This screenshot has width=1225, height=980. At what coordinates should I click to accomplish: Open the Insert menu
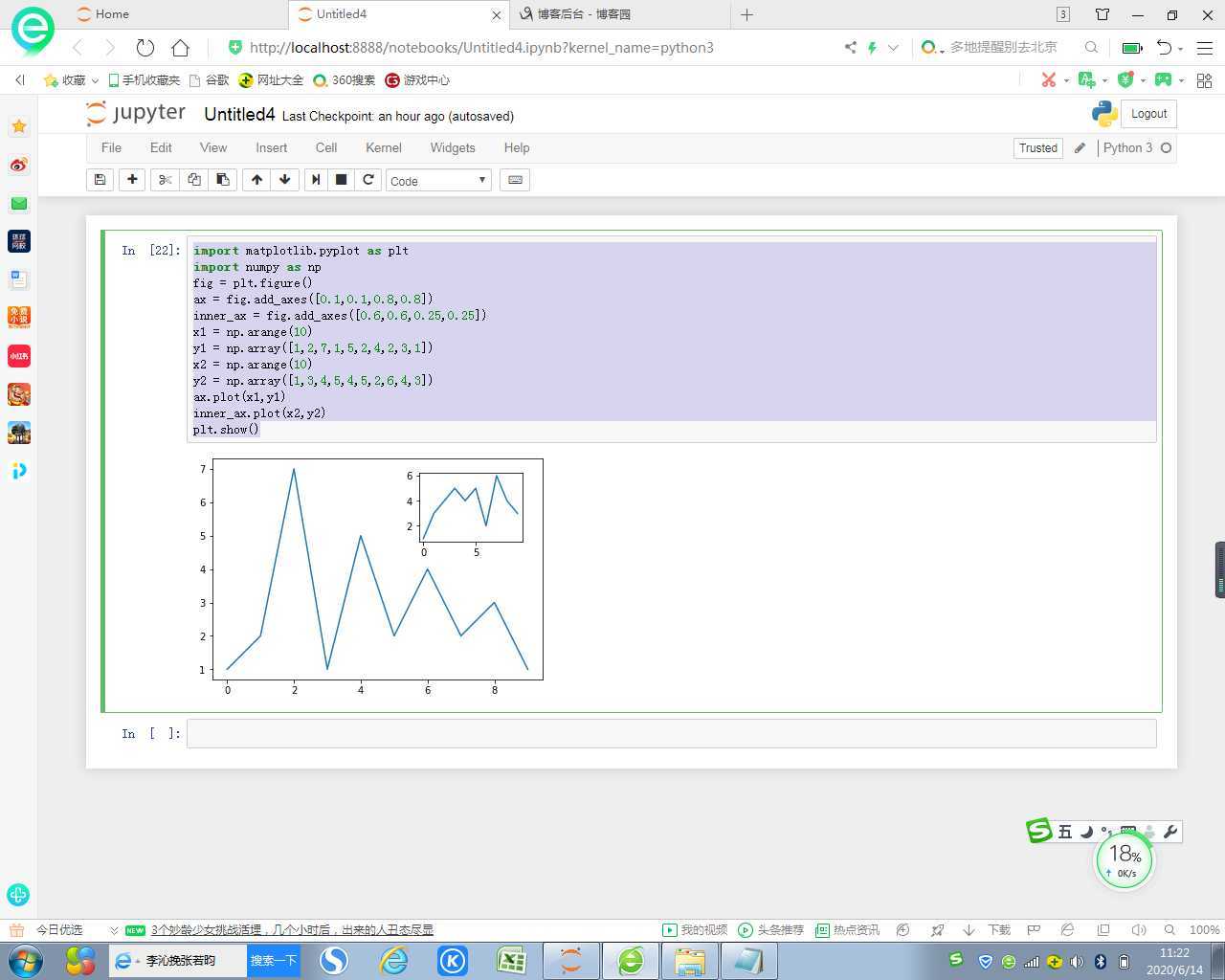pyautogui.click(x=271, y=147)
